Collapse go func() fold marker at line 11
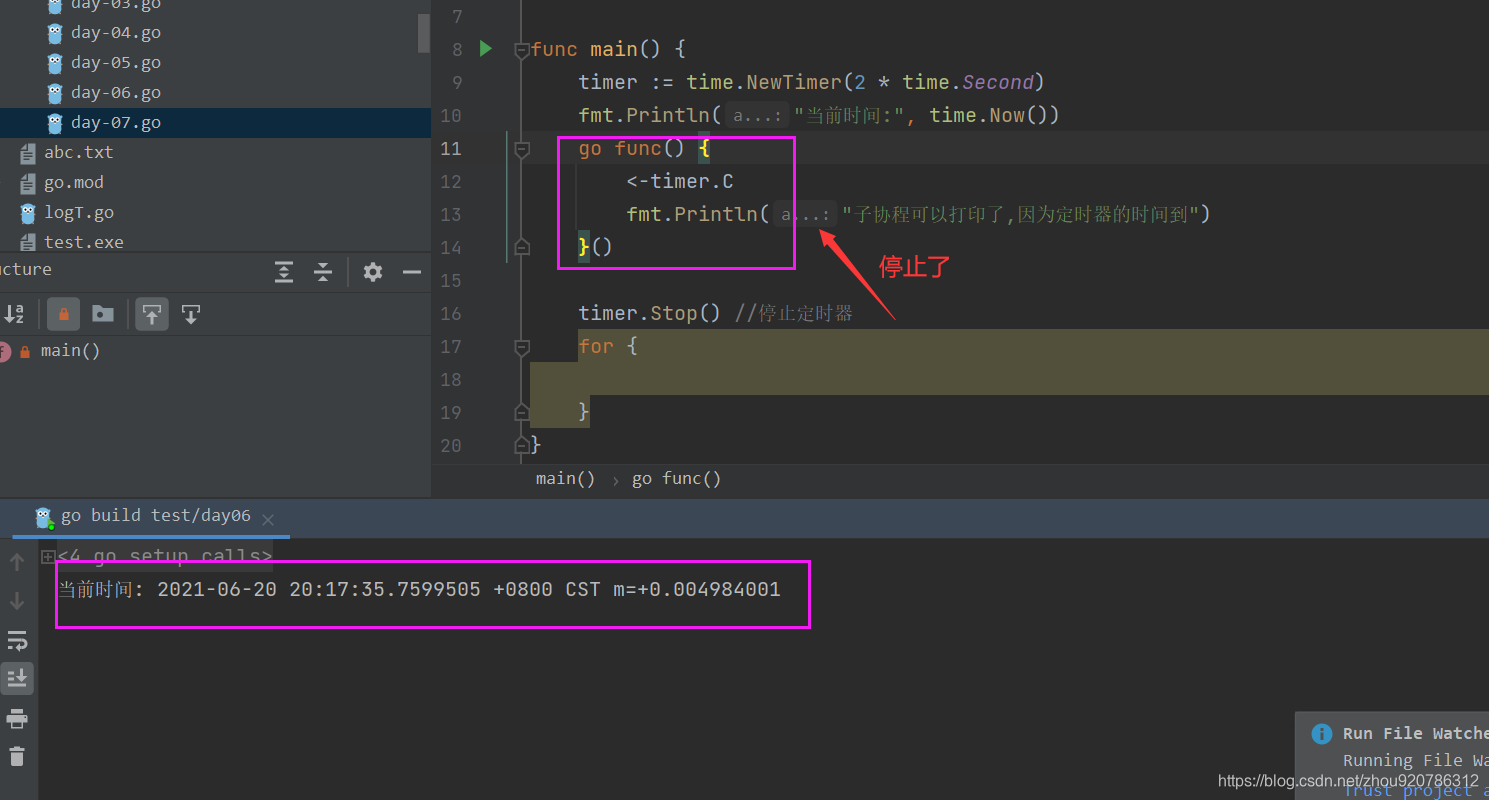The image size is (1489, 800). (x=521, y=149)
